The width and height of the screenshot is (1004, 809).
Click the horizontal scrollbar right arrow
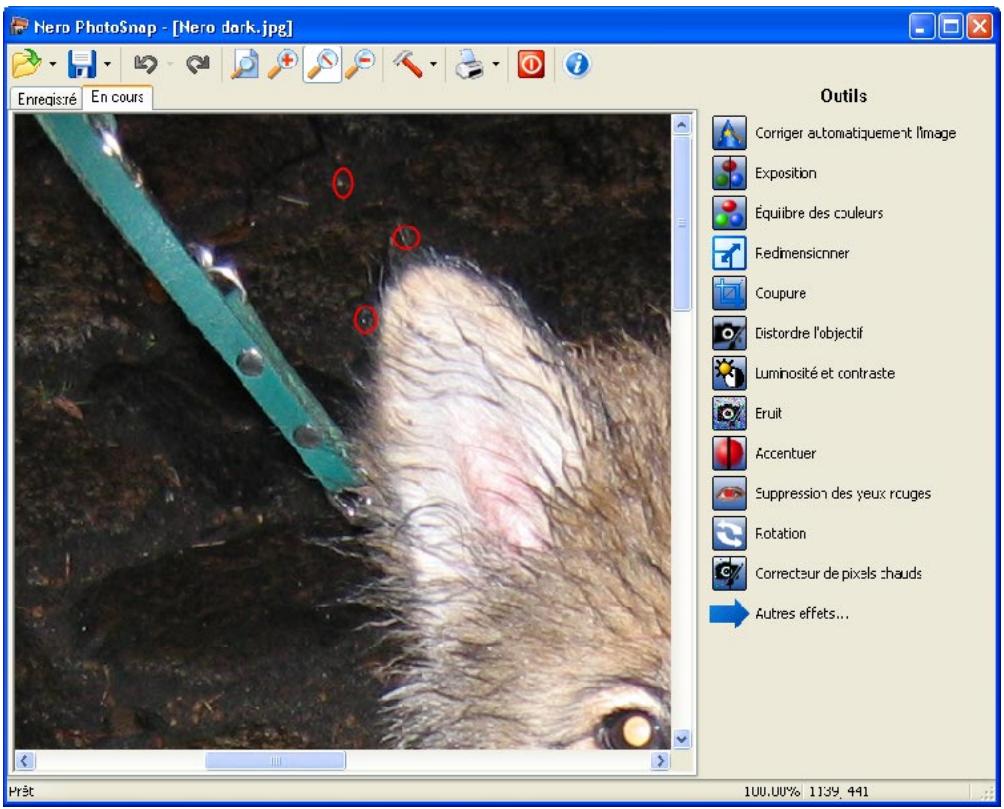point(660,760)
